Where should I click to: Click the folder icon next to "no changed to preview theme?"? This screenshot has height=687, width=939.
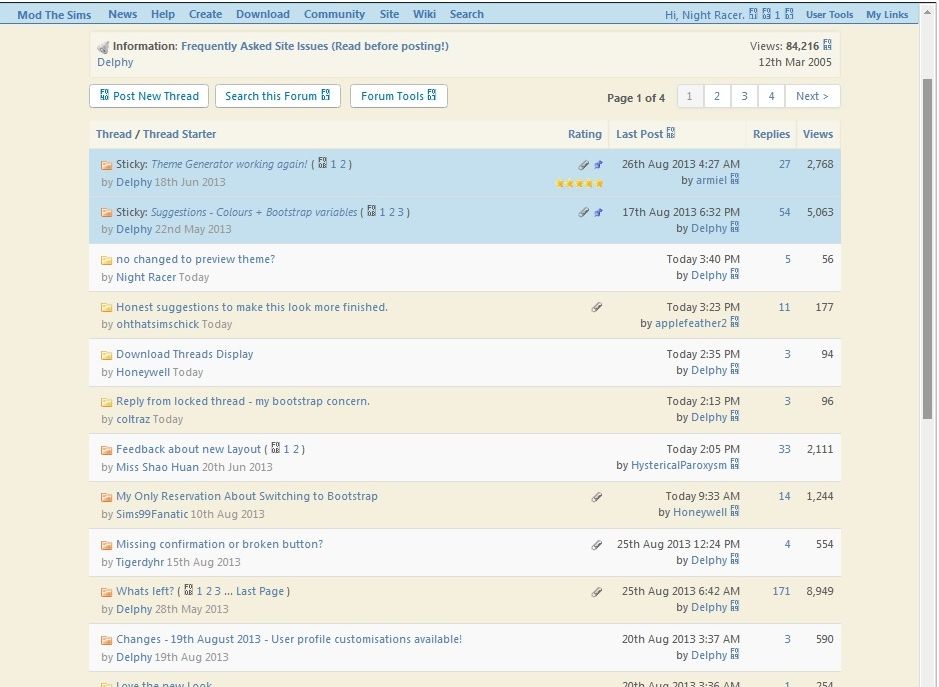[x=106, y=259]
